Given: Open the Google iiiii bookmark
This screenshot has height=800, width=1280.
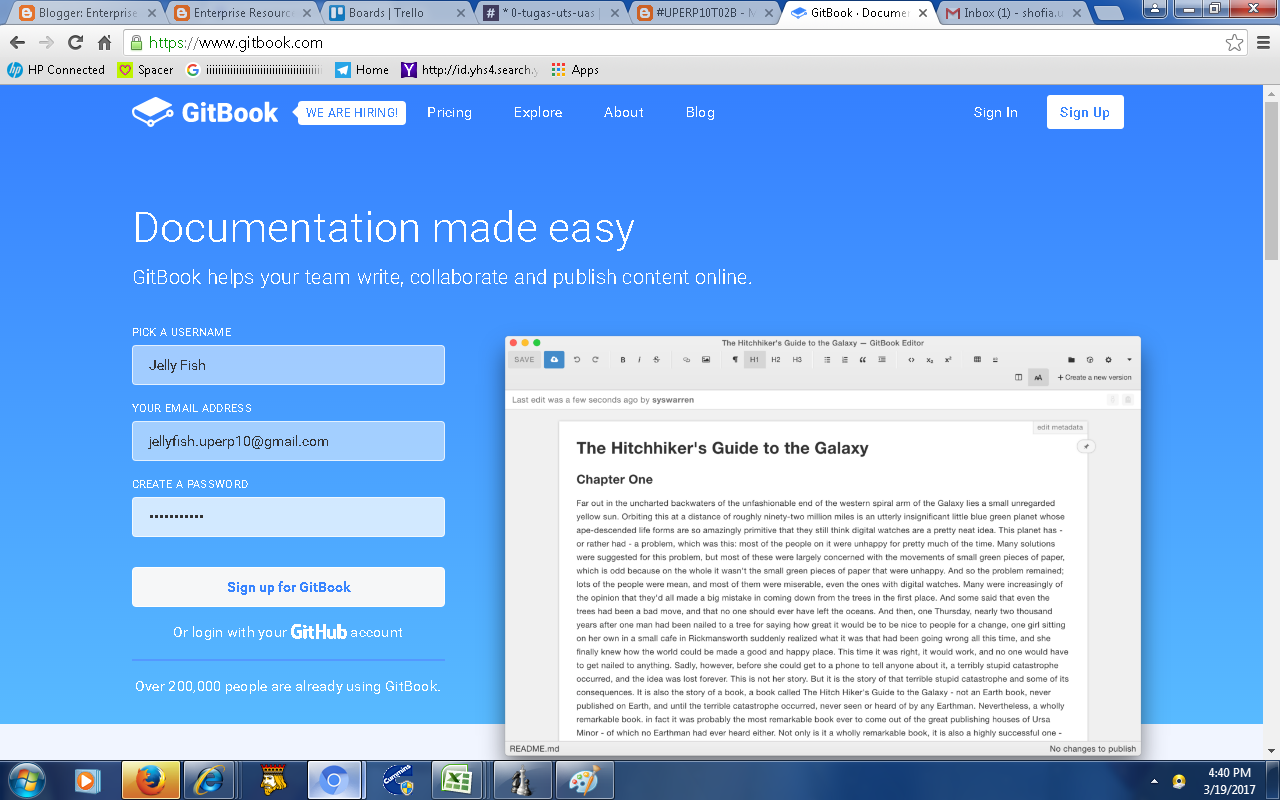Looking at the screenshot, I should pos(254,70).
